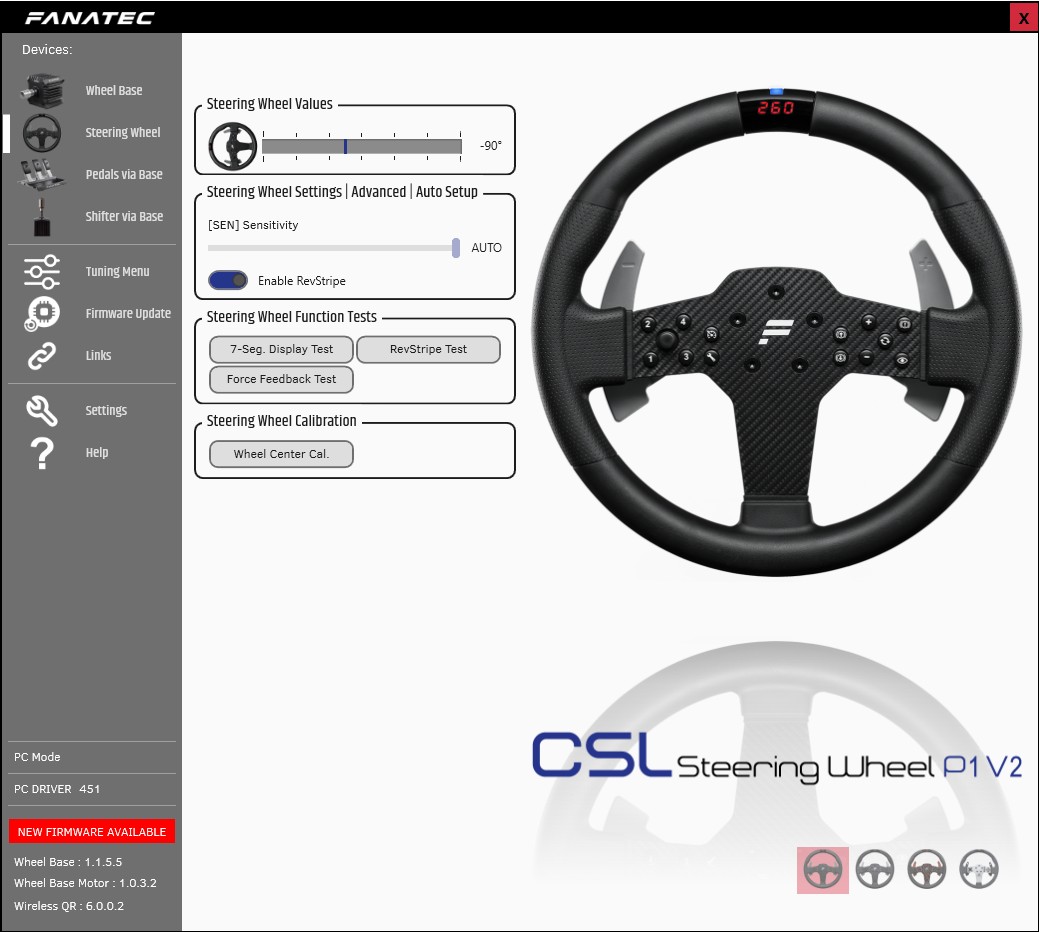Viewport: 1039px width, 932px height.
Task: Start the RevStripe Test
Action: tap(428, 349)
